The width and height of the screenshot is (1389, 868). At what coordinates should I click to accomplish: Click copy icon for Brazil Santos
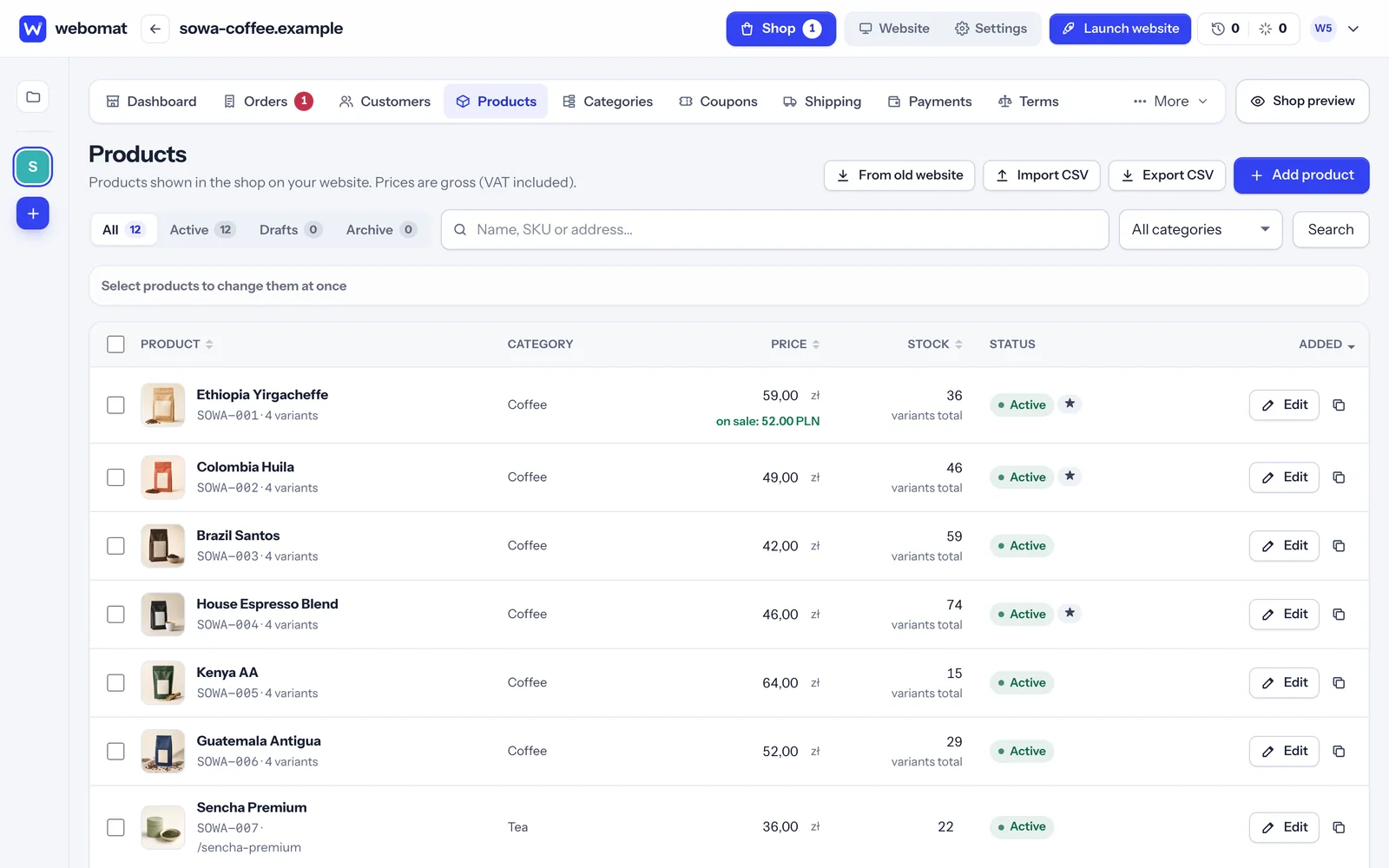tap(1339, 546)
